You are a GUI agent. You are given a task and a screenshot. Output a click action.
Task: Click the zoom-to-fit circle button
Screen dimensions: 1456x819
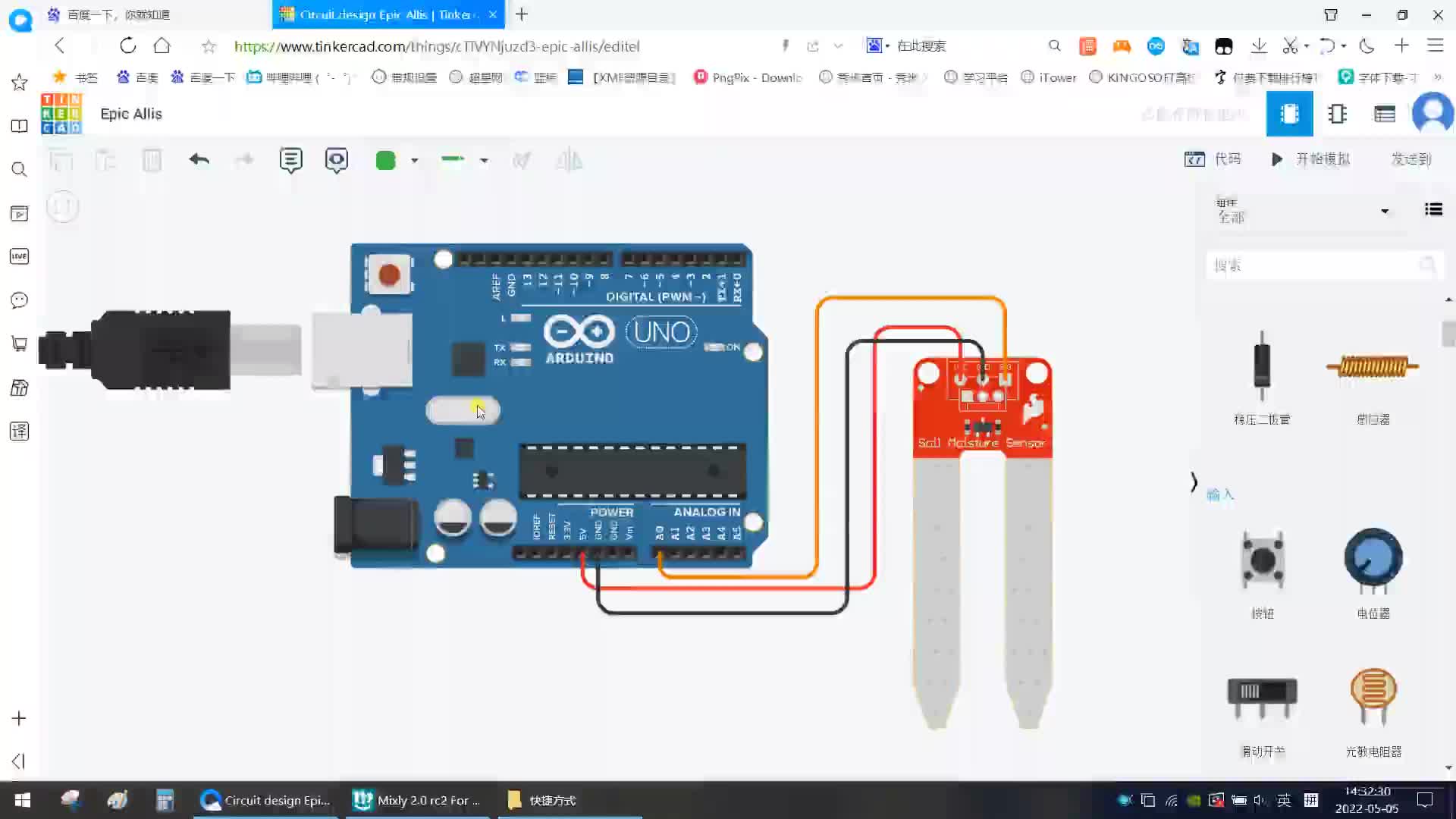tap(63, 206)
